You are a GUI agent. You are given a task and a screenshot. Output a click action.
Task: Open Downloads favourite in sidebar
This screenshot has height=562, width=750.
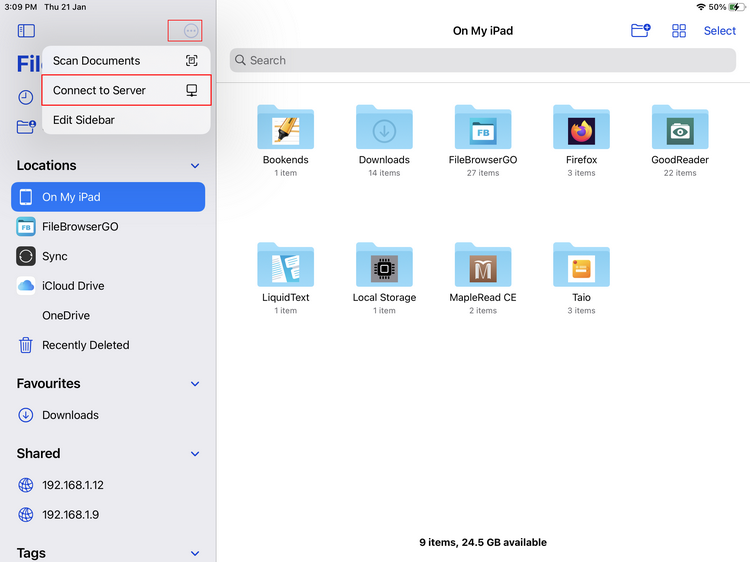[x=108, y=415]
